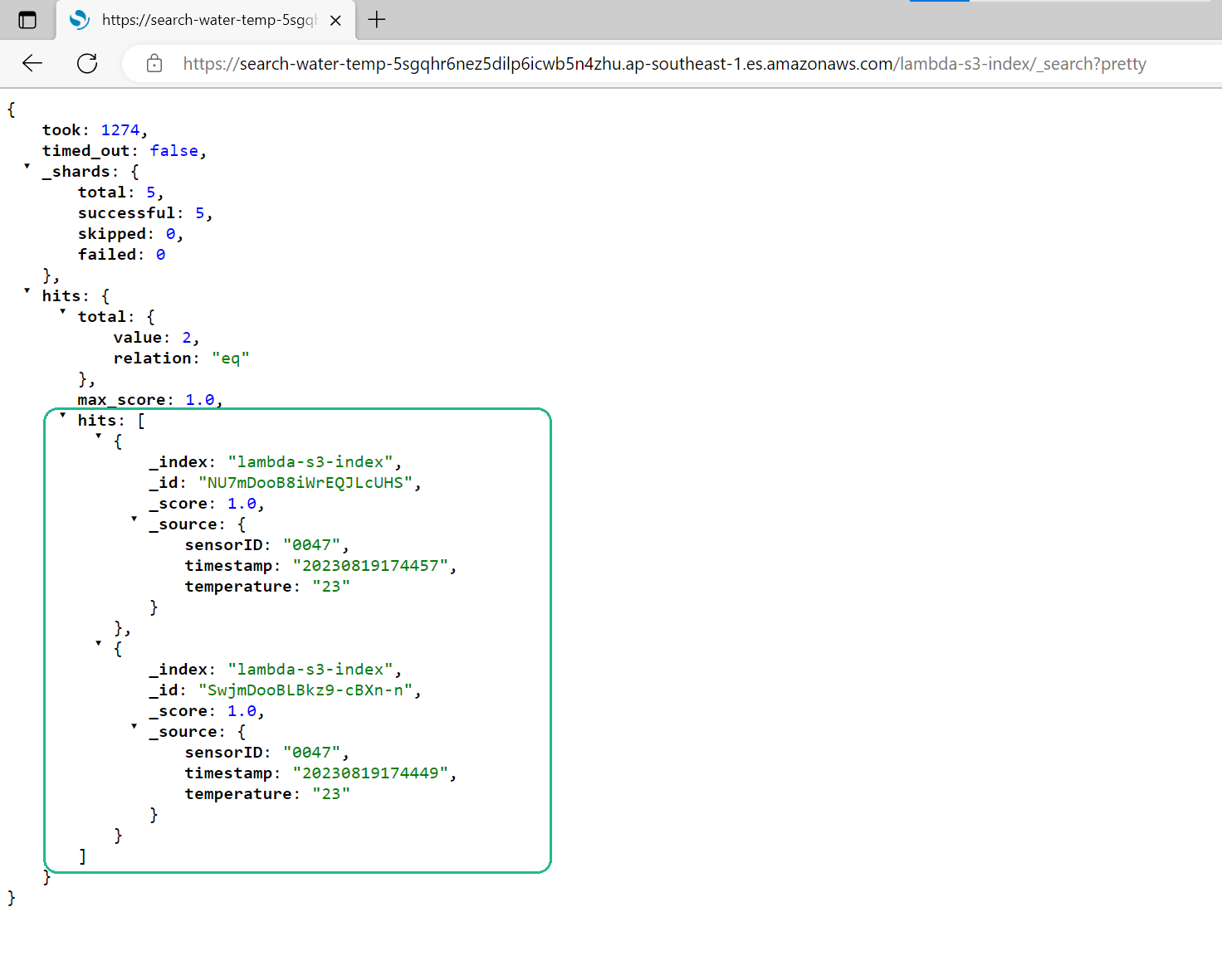The width and height of the screenshot is (1222, 980).
Task: Collapse the inner hits array
Action: 62,416
